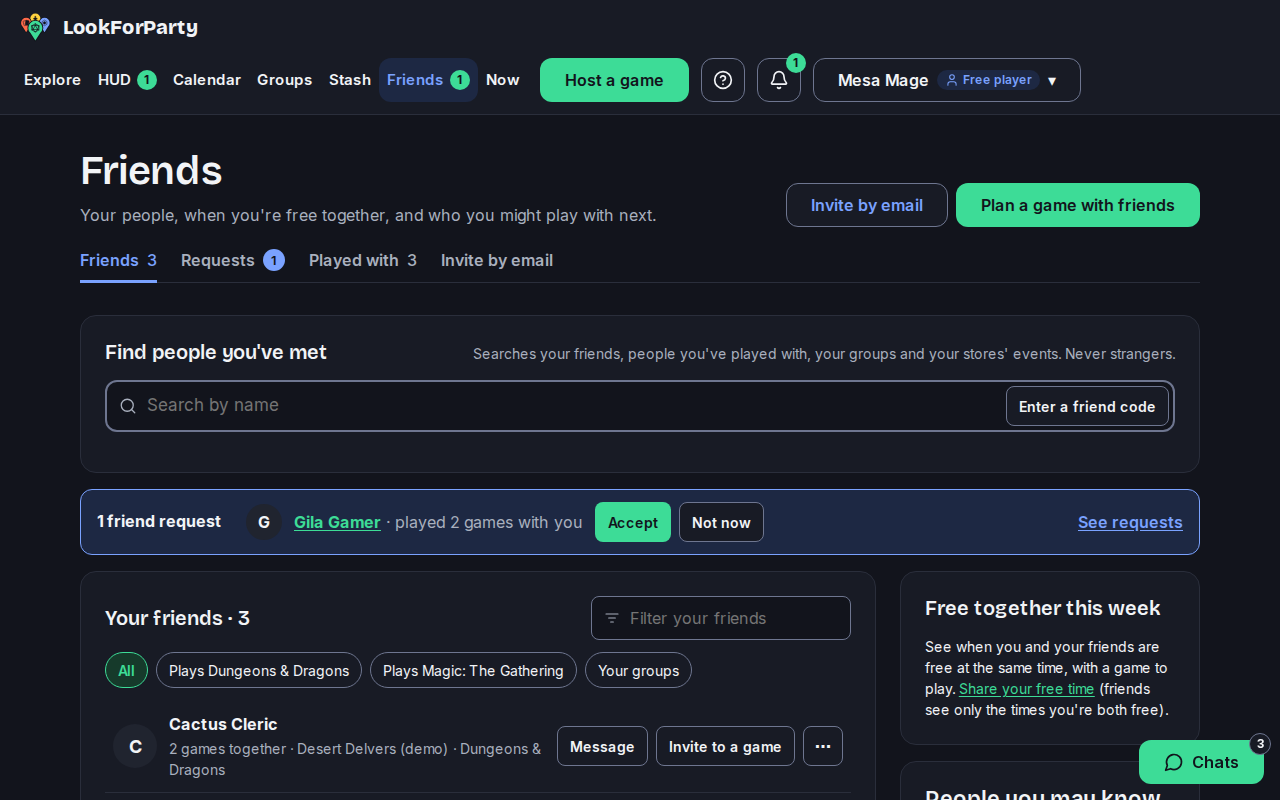Open the Share your free time link
Image resolution: width=1280 pixels, height=800 pixels.
click(1026, 689)
